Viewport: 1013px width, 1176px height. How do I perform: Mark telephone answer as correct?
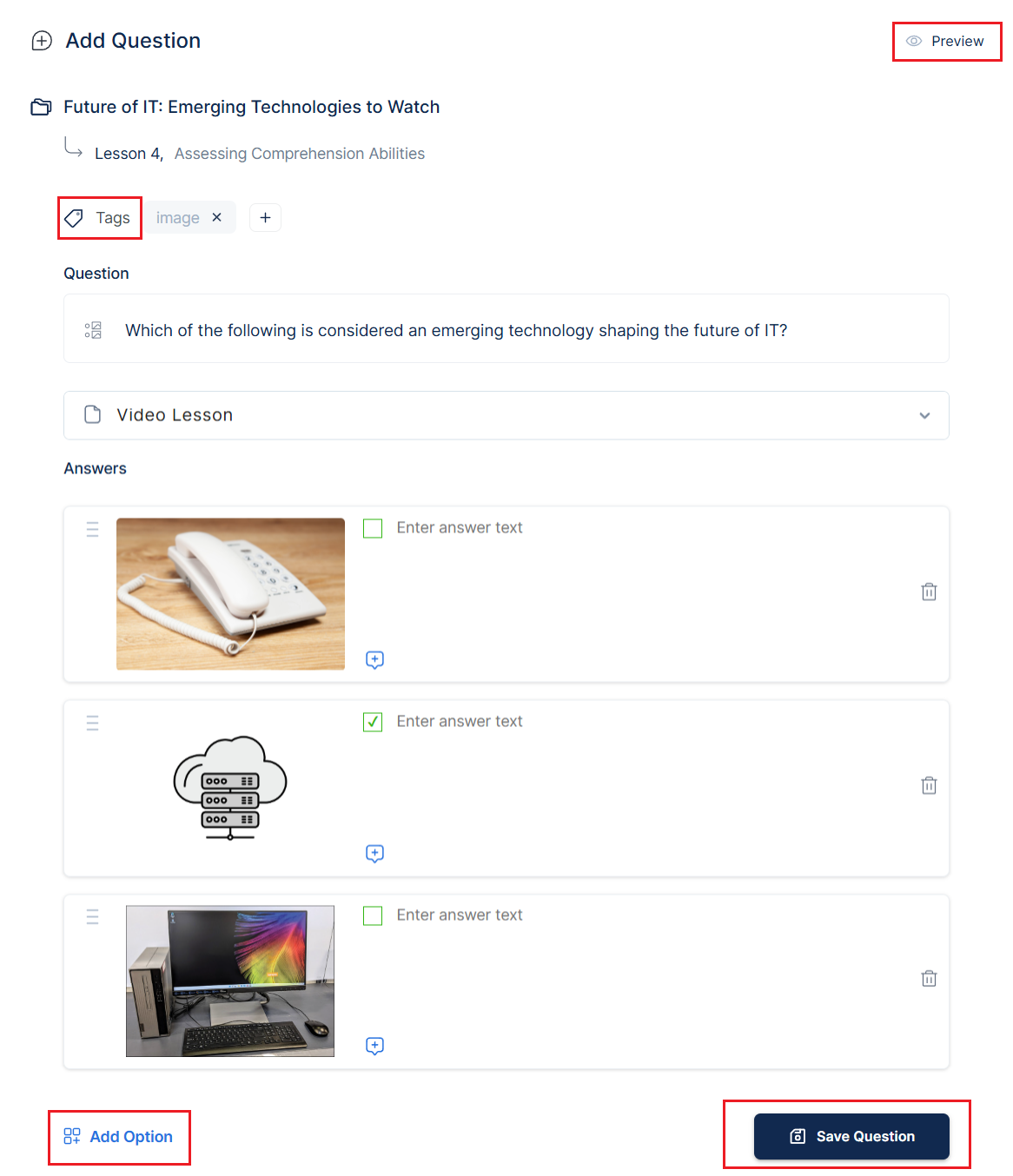pos(373,528)
